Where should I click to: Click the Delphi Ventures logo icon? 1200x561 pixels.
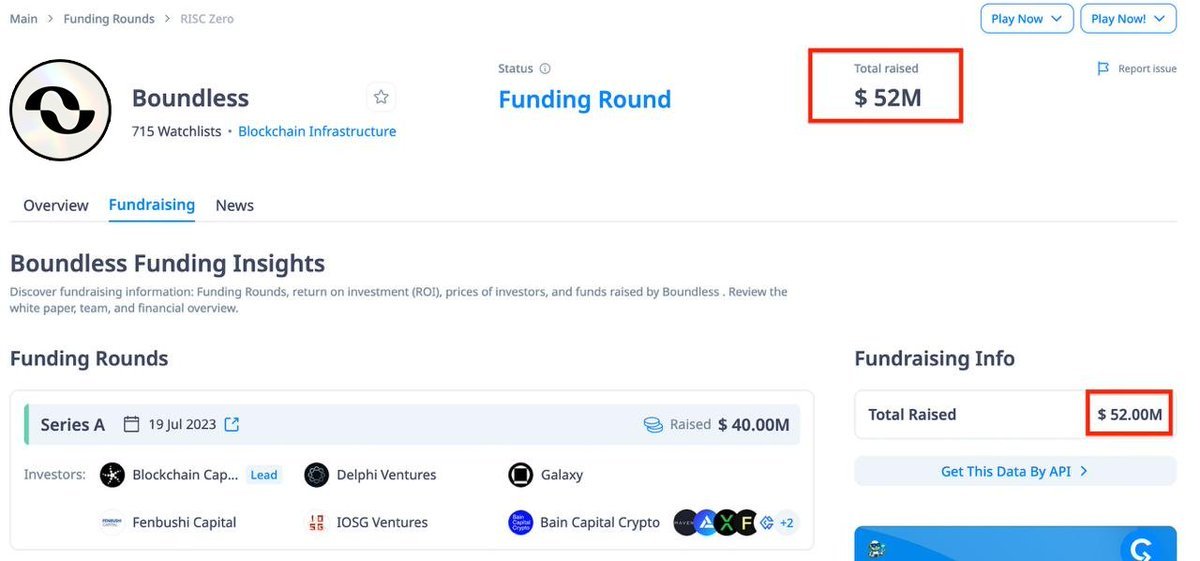tap(317, 475)
